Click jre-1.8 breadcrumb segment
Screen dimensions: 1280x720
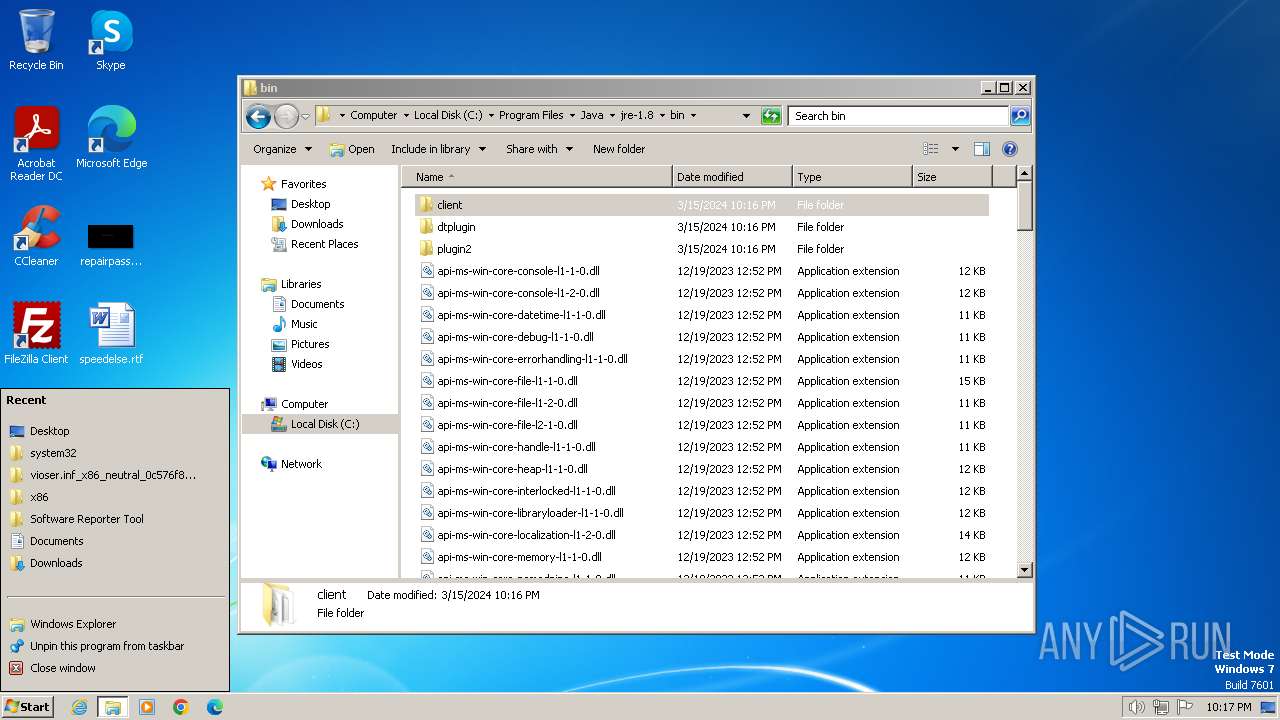637,115
